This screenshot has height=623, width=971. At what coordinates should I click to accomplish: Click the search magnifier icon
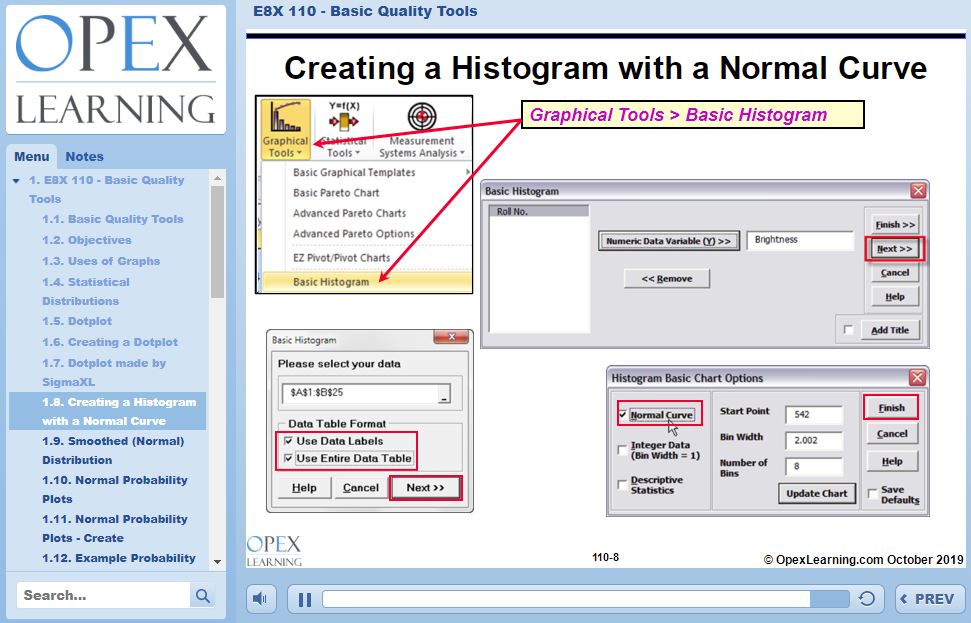coord(203,596)
